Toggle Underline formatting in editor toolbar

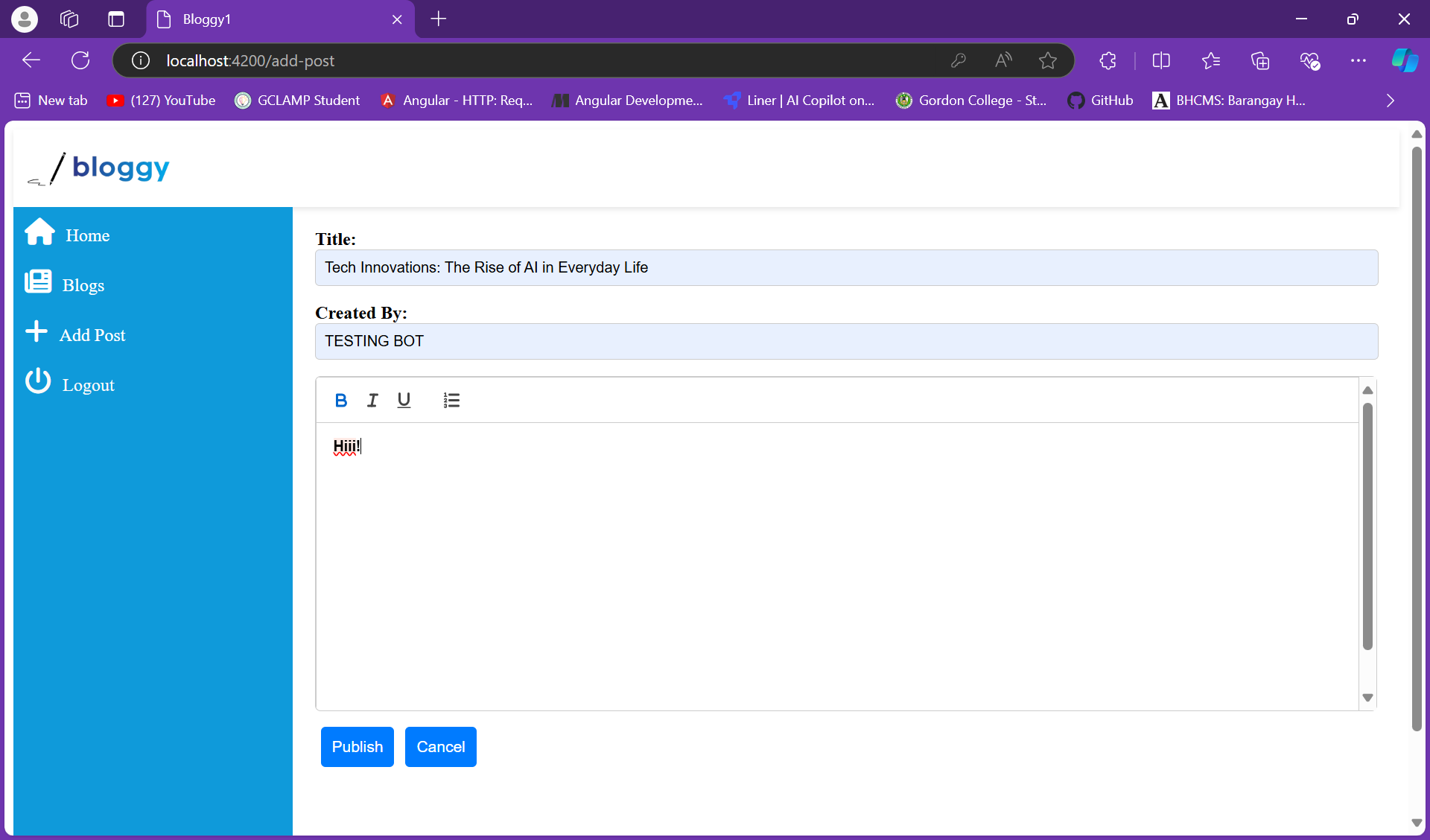click(404, 401)
